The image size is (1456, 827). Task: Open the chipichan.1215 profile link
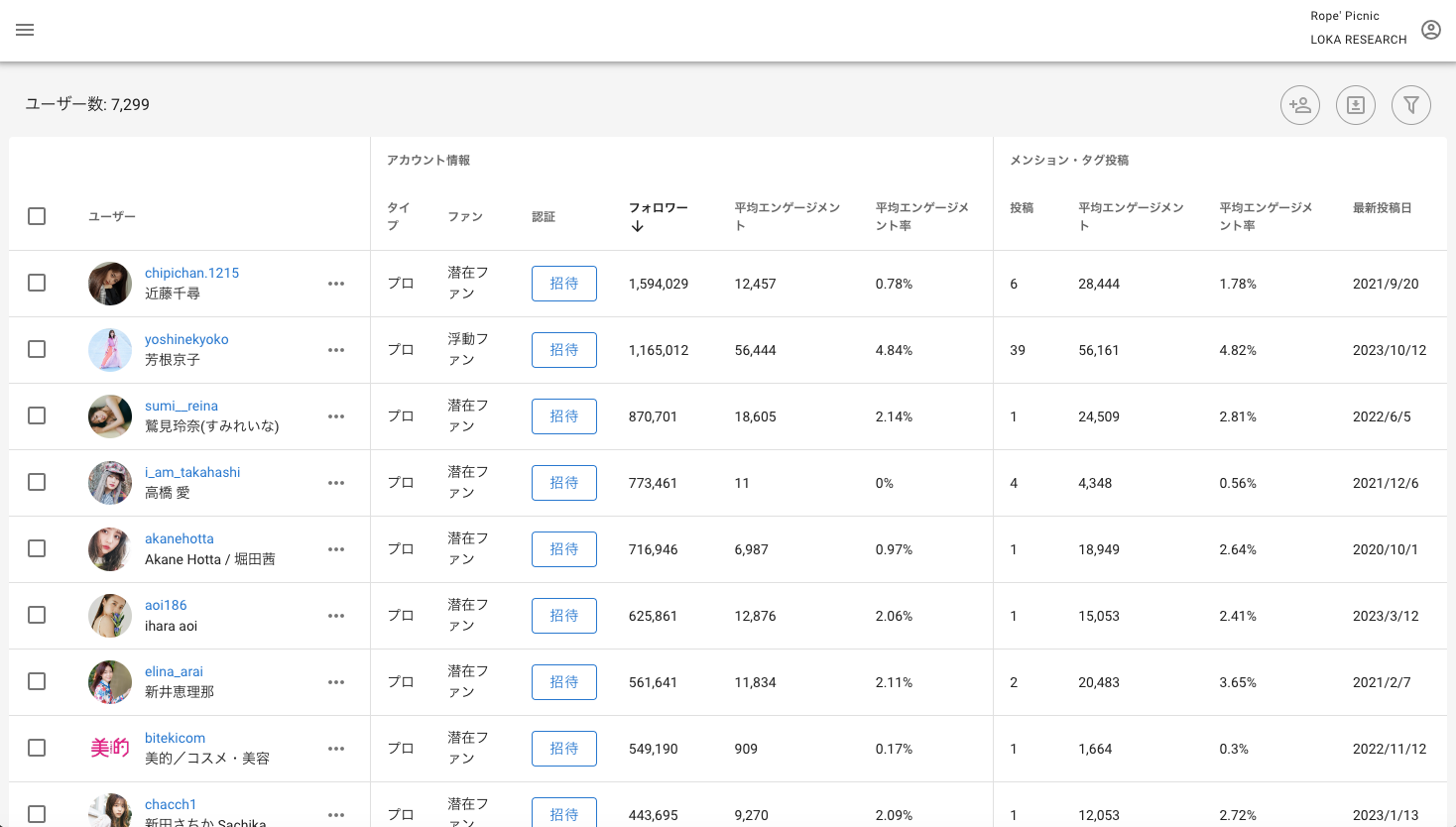pyautogui.click(x=191, y=273)
